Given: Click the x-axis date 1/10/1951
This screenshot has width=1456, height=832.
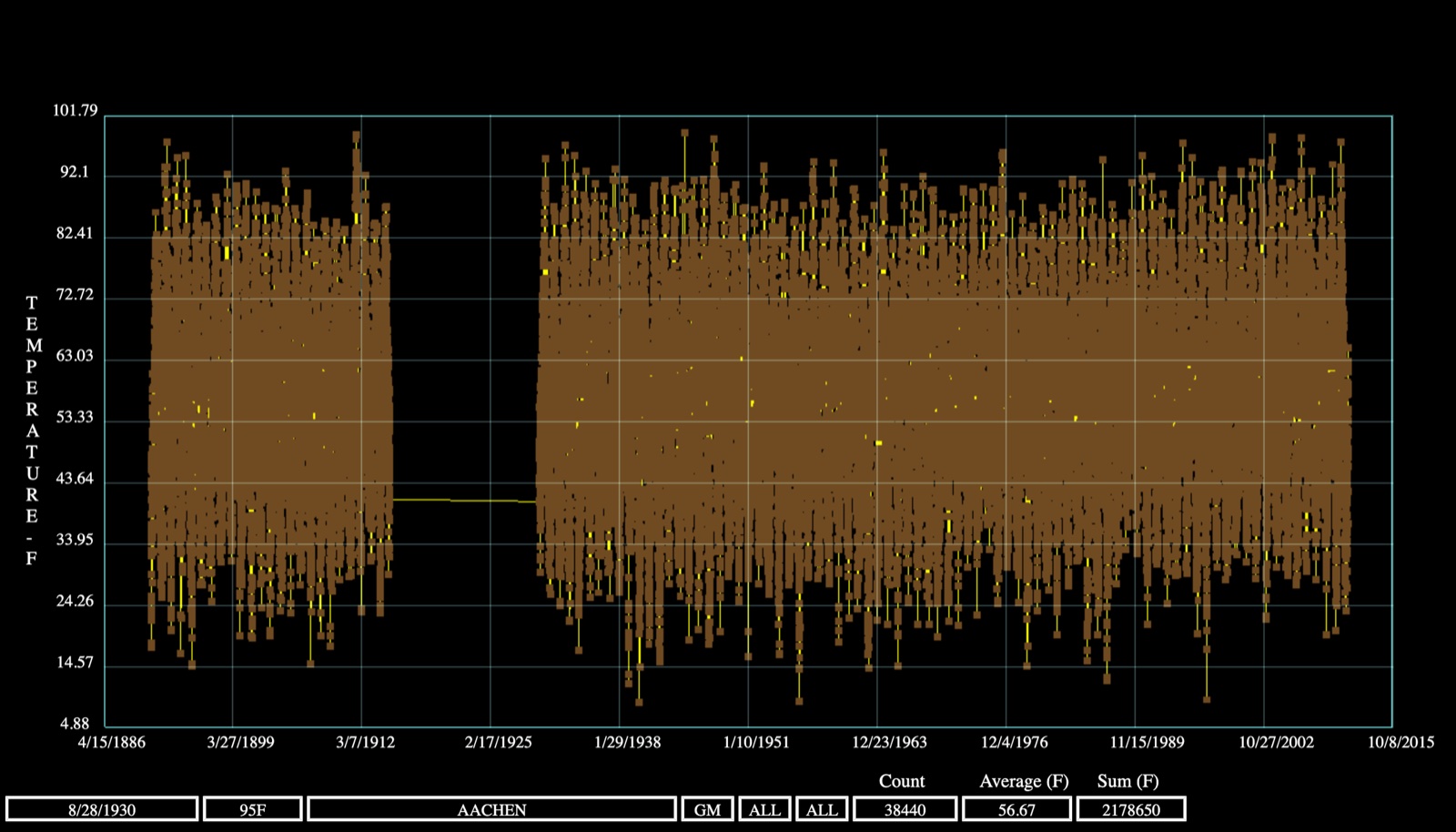Looking at the screenshot, I should (756, 742).
